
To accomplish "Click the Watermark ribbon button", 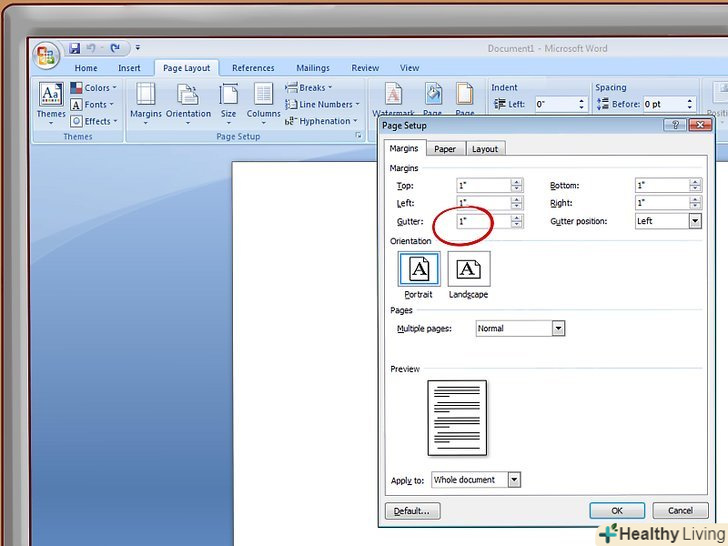I will click(x=393, y=99).
